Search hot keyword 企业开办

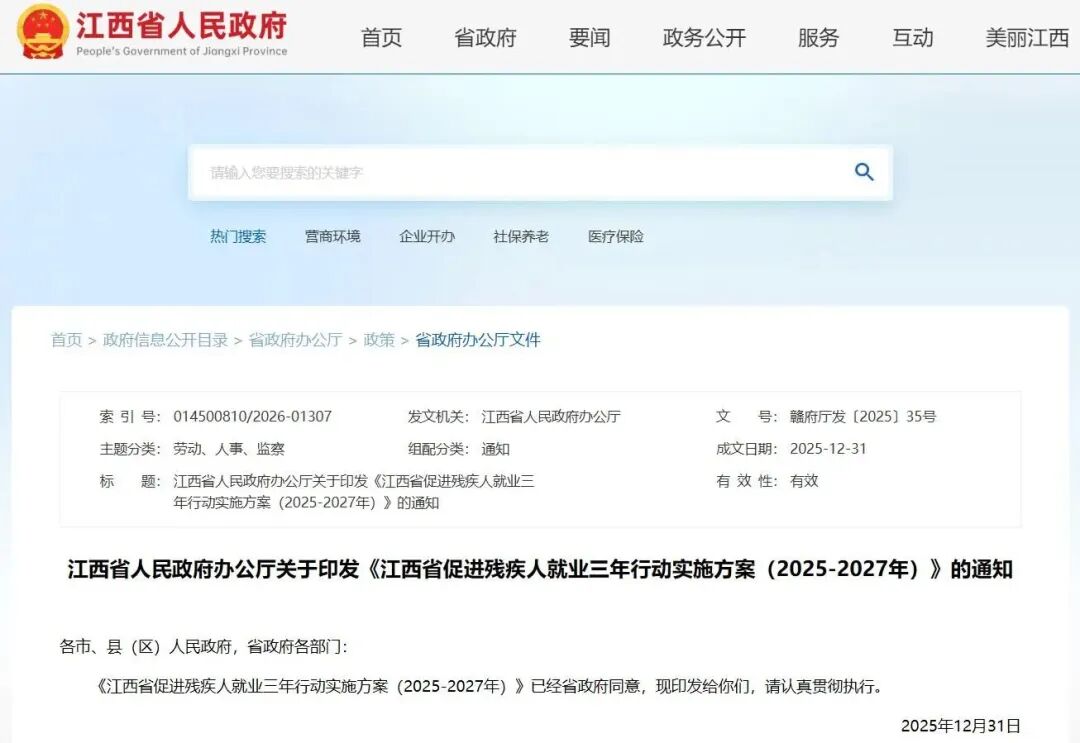pos(426,236)
